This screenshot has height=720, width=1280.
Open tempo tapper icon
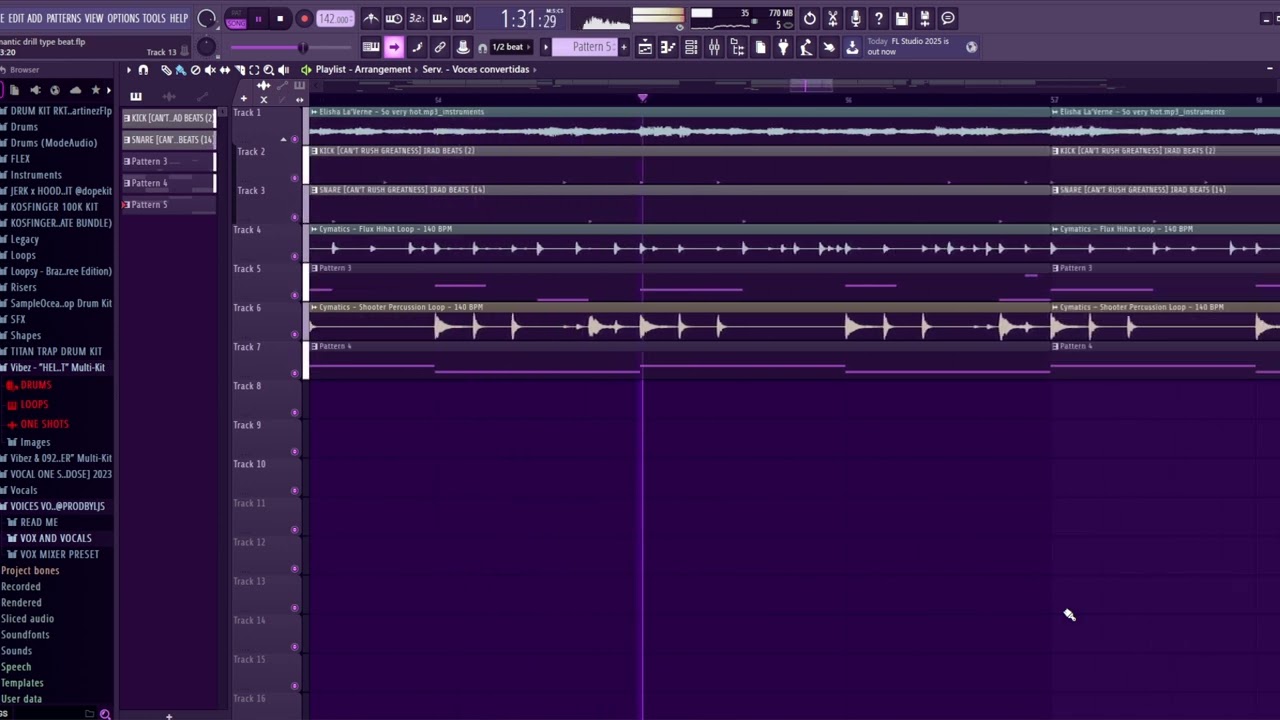pos(806,47)
